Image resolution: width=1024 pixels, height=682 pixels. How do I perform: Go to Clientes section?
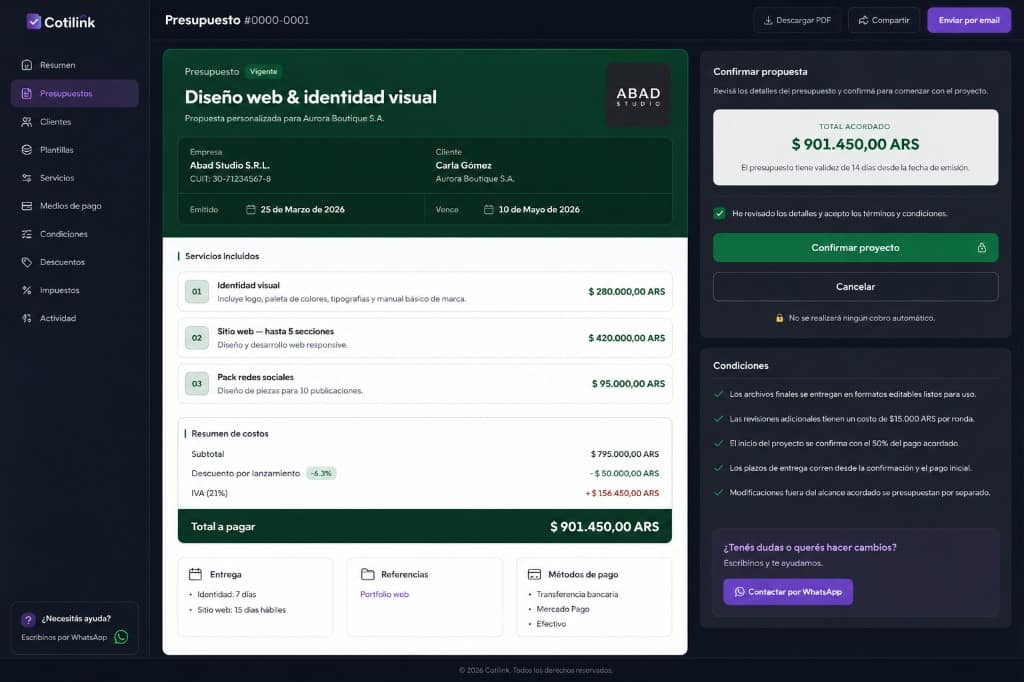(74, 122)
